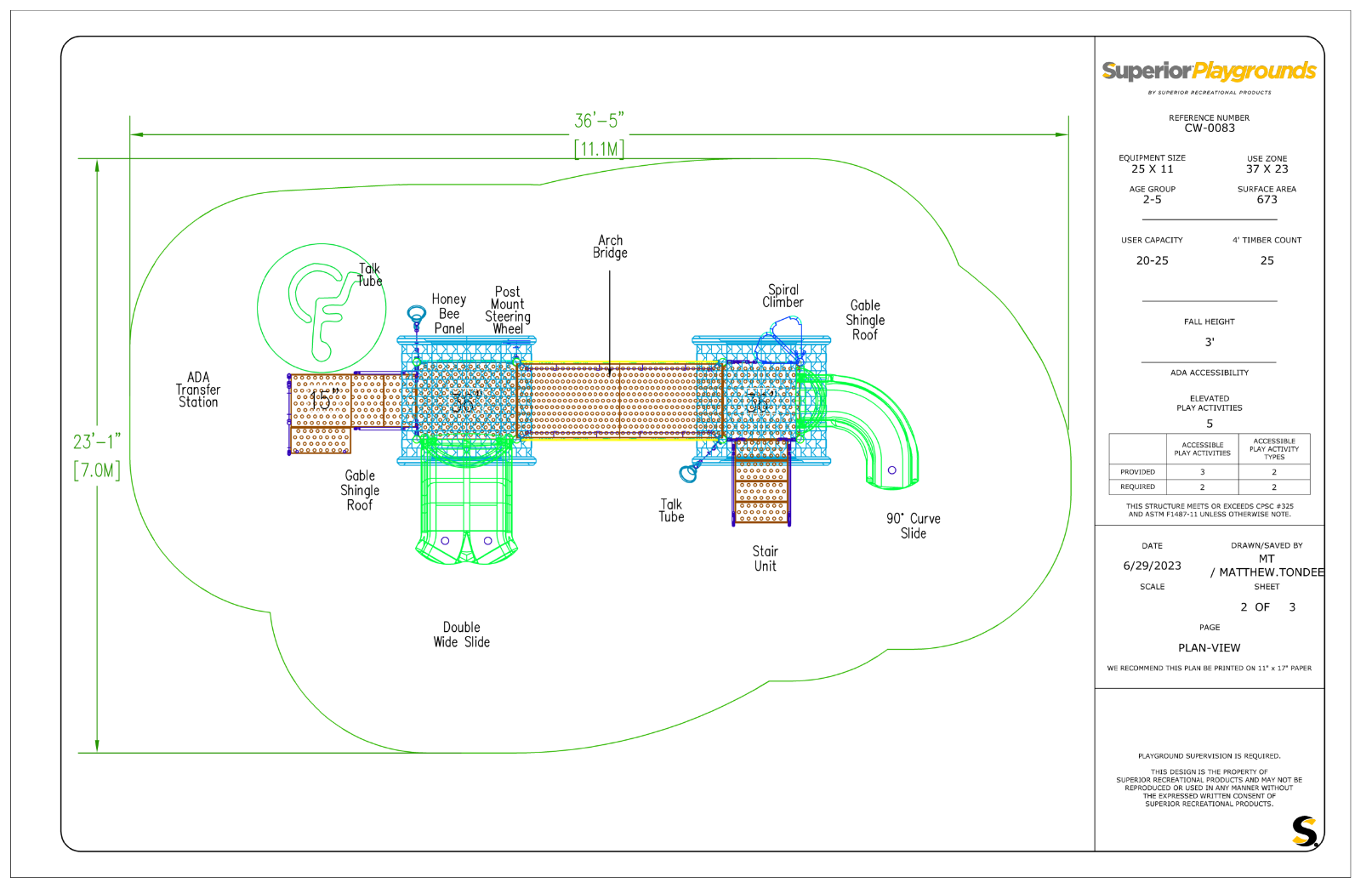Click the equipment size value 25 X 11
The height and width of the screenshot is (888, 1372).
tap(1152, 169)
